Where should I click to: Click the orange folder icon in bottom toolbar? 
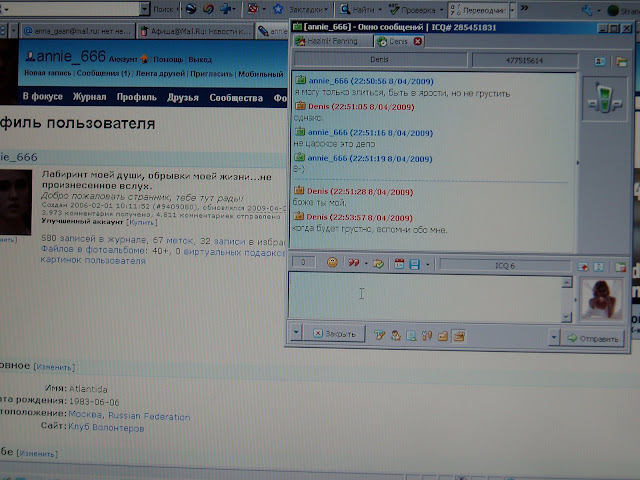point(442,336)
